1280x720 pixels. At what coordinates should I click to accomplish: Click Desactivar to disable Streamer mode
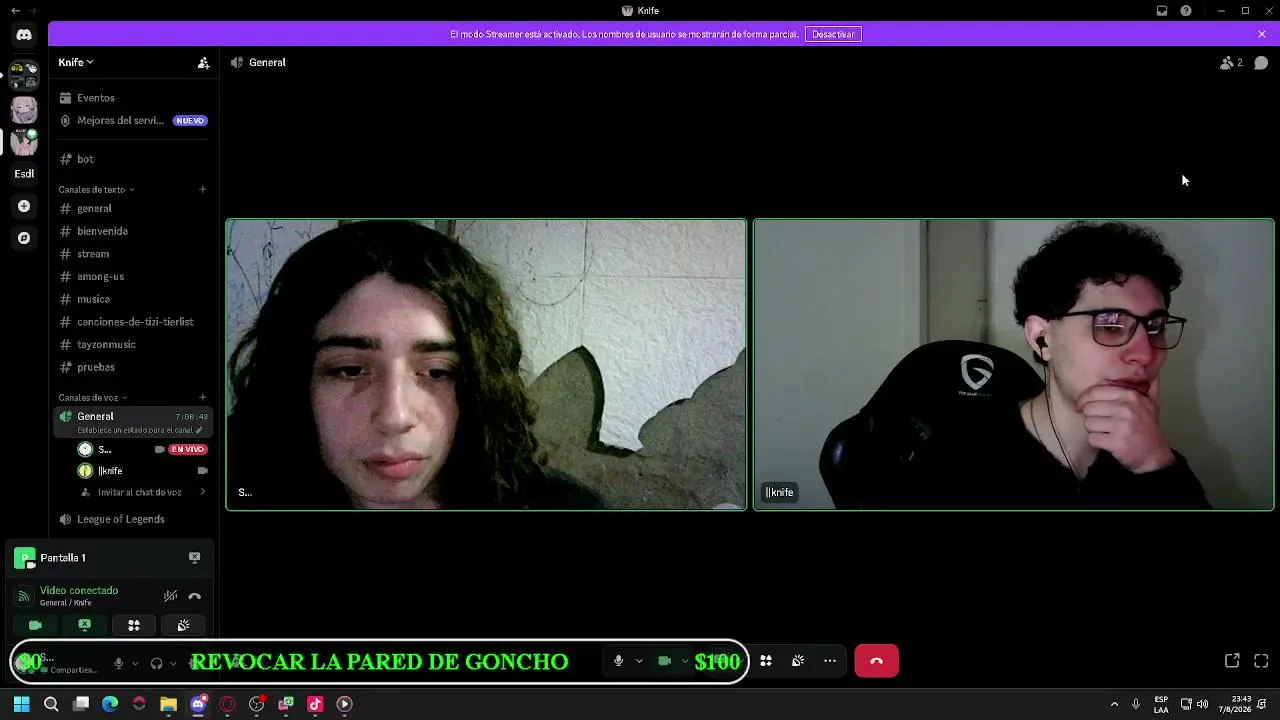pyautogui.click(x=833, y=34)
